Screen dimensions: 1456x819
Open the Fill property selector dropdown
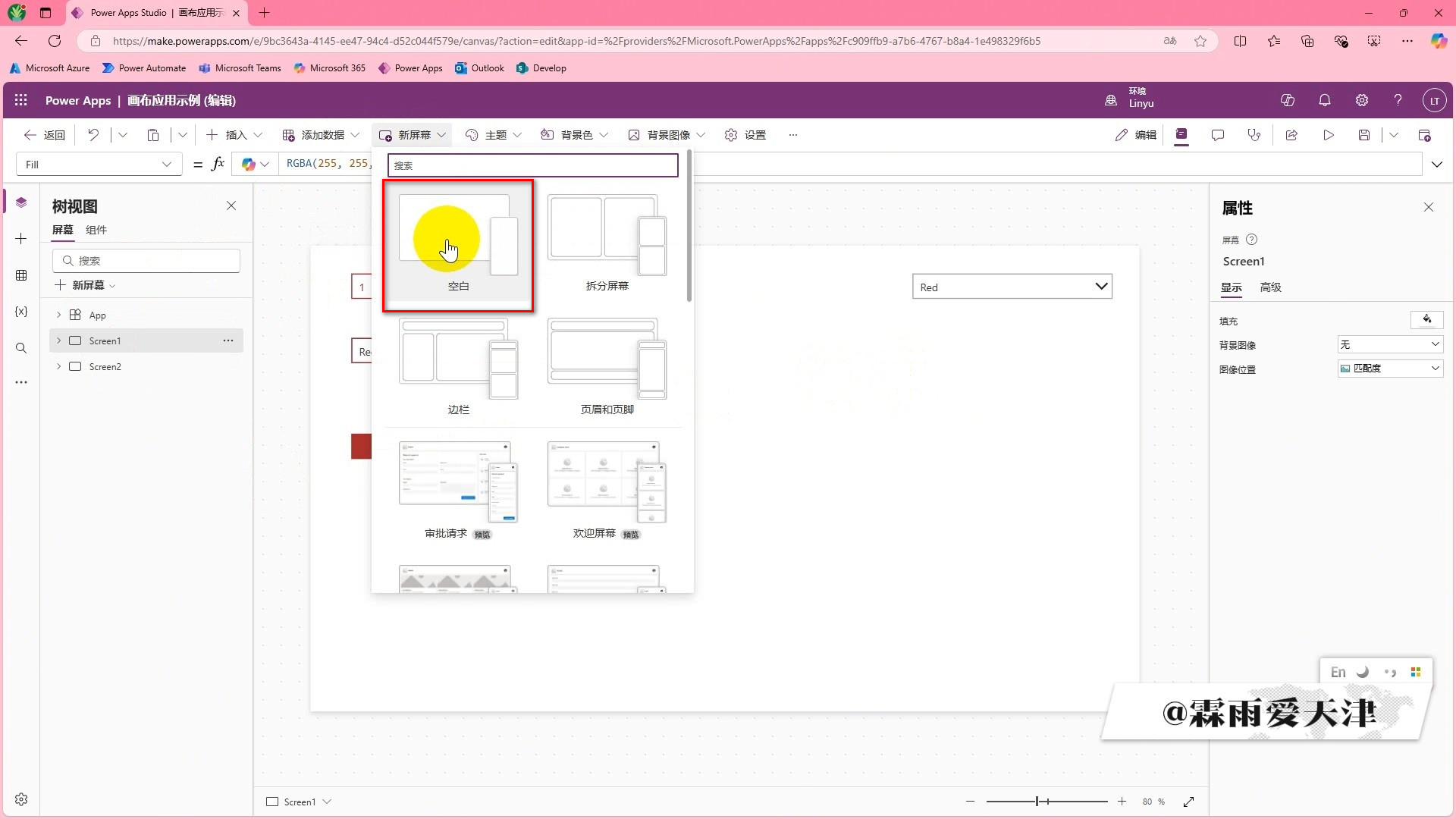tap(99, 165)
